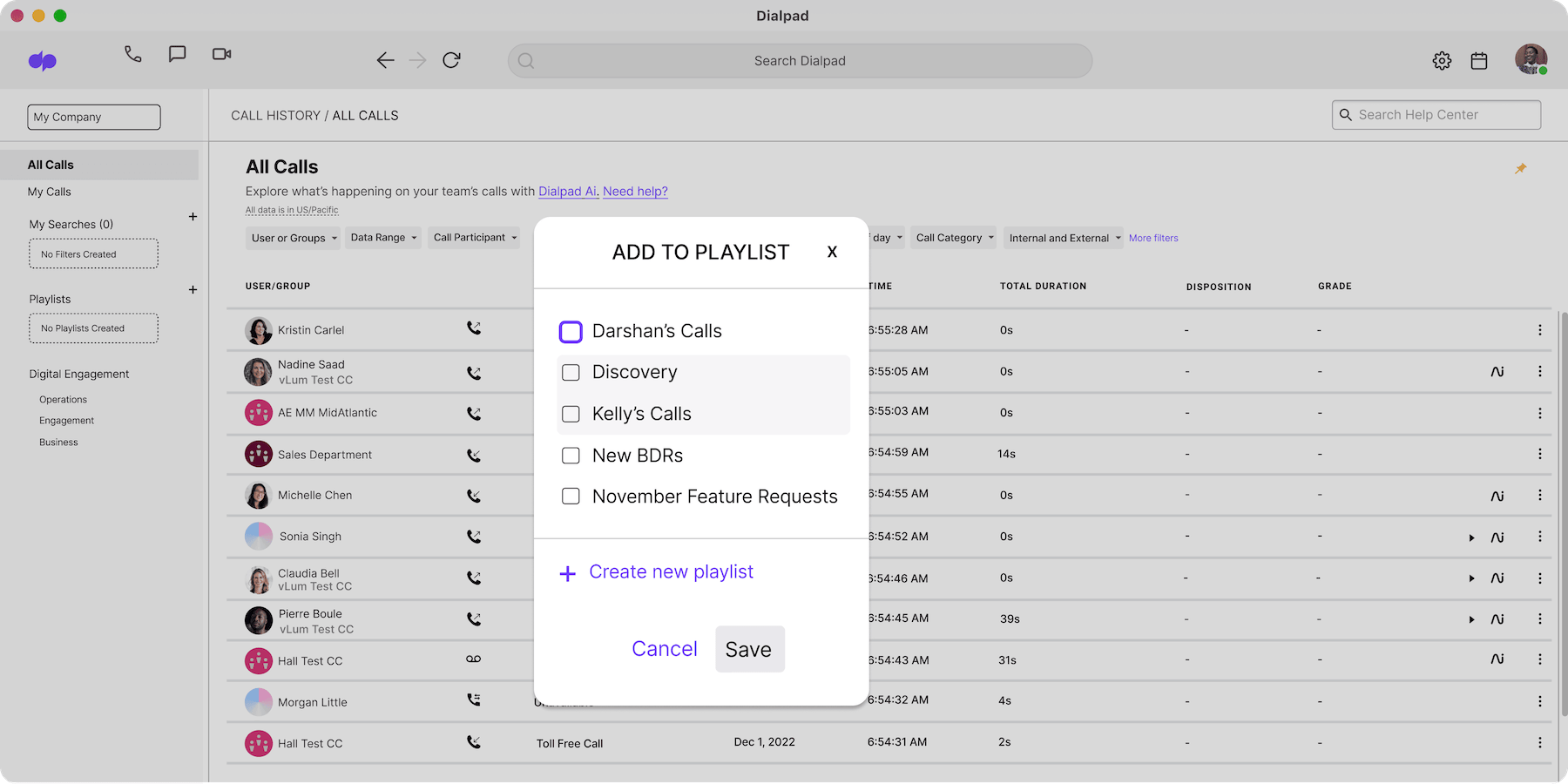Screen dimensions: 1568x784
Task: Select Operations under Digital Engagement
Action: point(62,399)
